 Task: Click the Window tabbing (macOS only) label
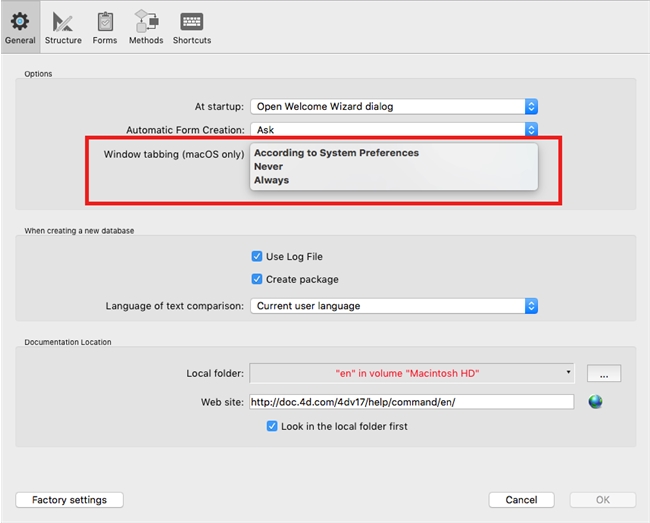[174, 154]
